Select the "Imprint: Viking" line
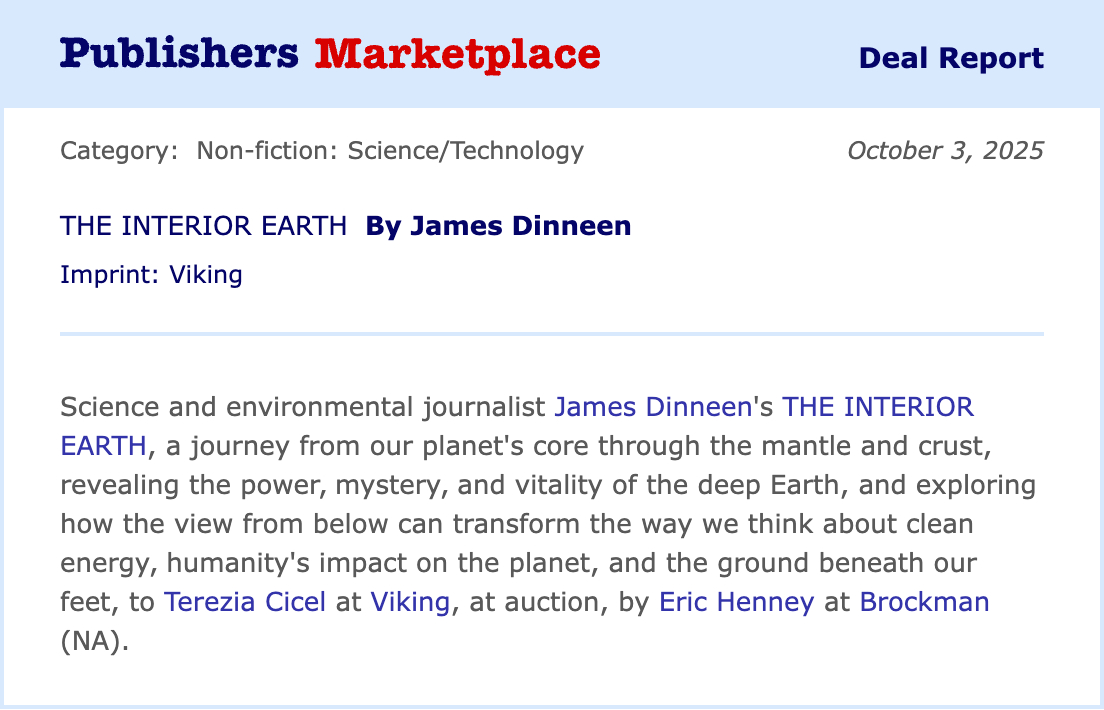Image resolution: width=1104 pixels, height=710 pixels. pos(151,274)
